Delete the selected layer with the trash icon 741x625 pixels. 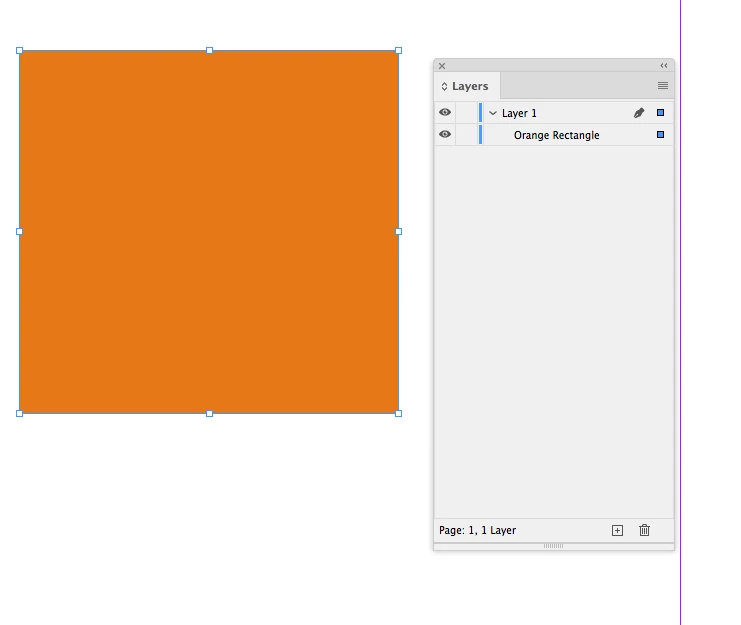644,530
